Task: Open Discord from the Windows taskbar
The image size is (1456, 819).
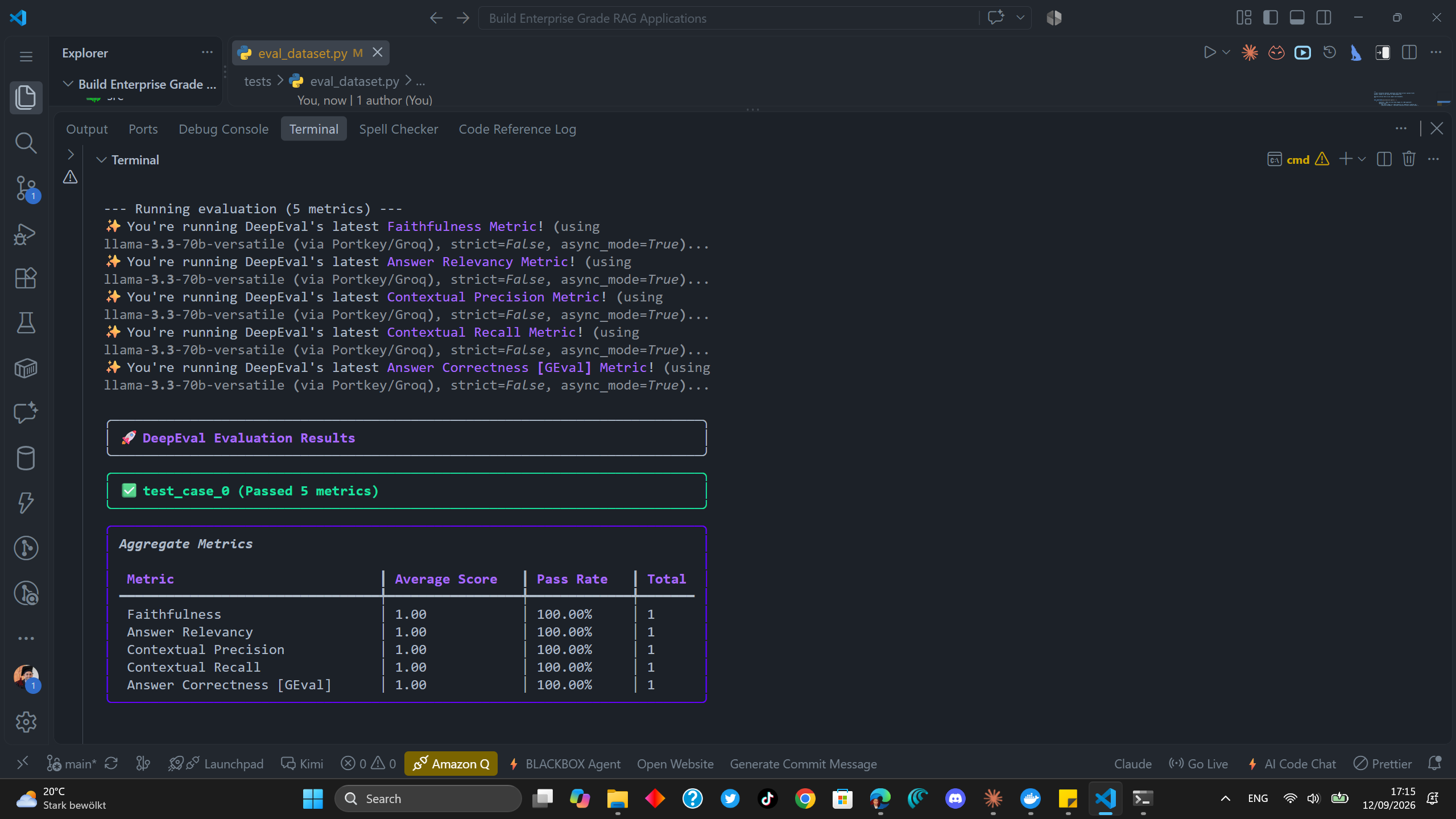Action: coord(955,799)
